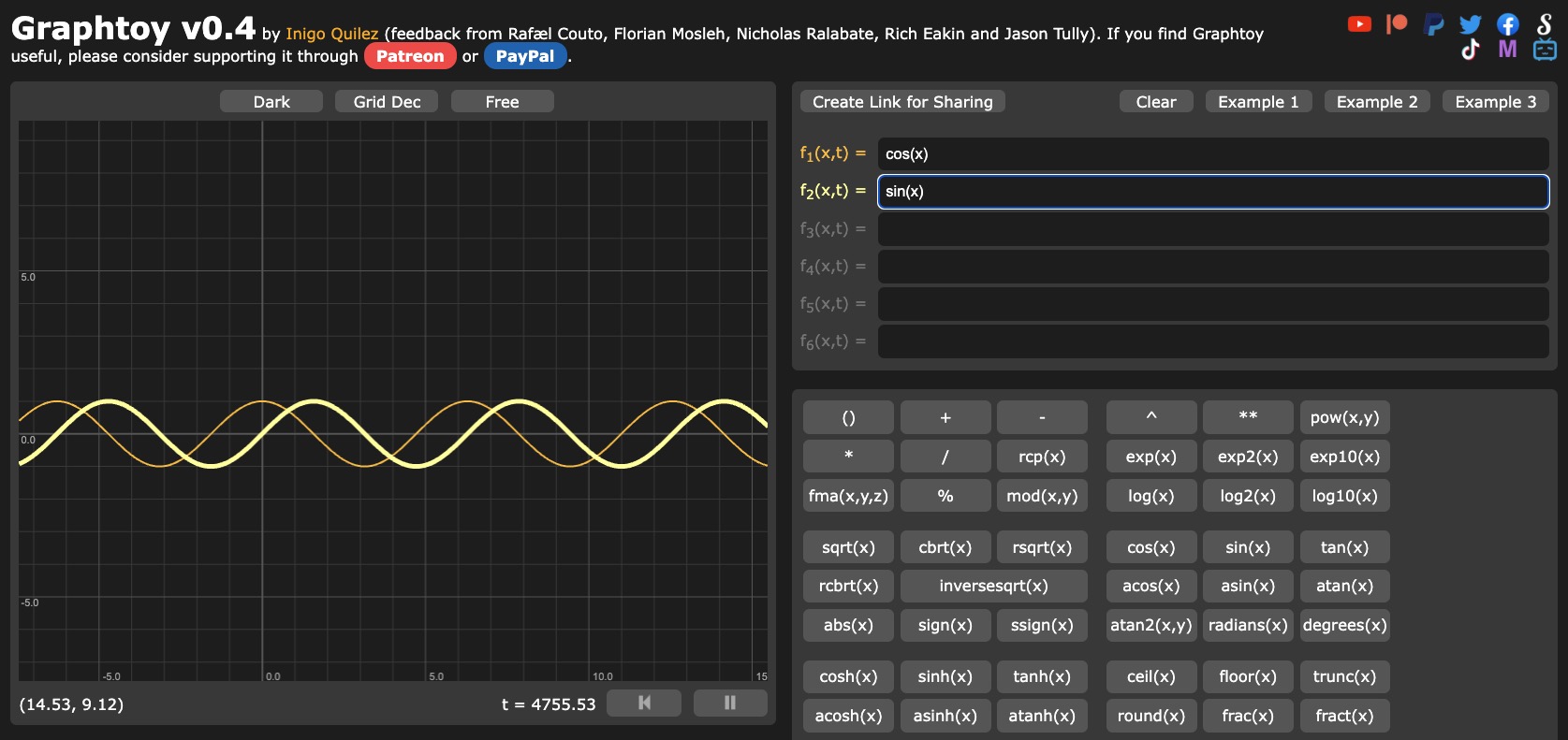The height and width of the screenshot is (740, 1568).
Task: Load Example 3
Action: point(1496,101)
